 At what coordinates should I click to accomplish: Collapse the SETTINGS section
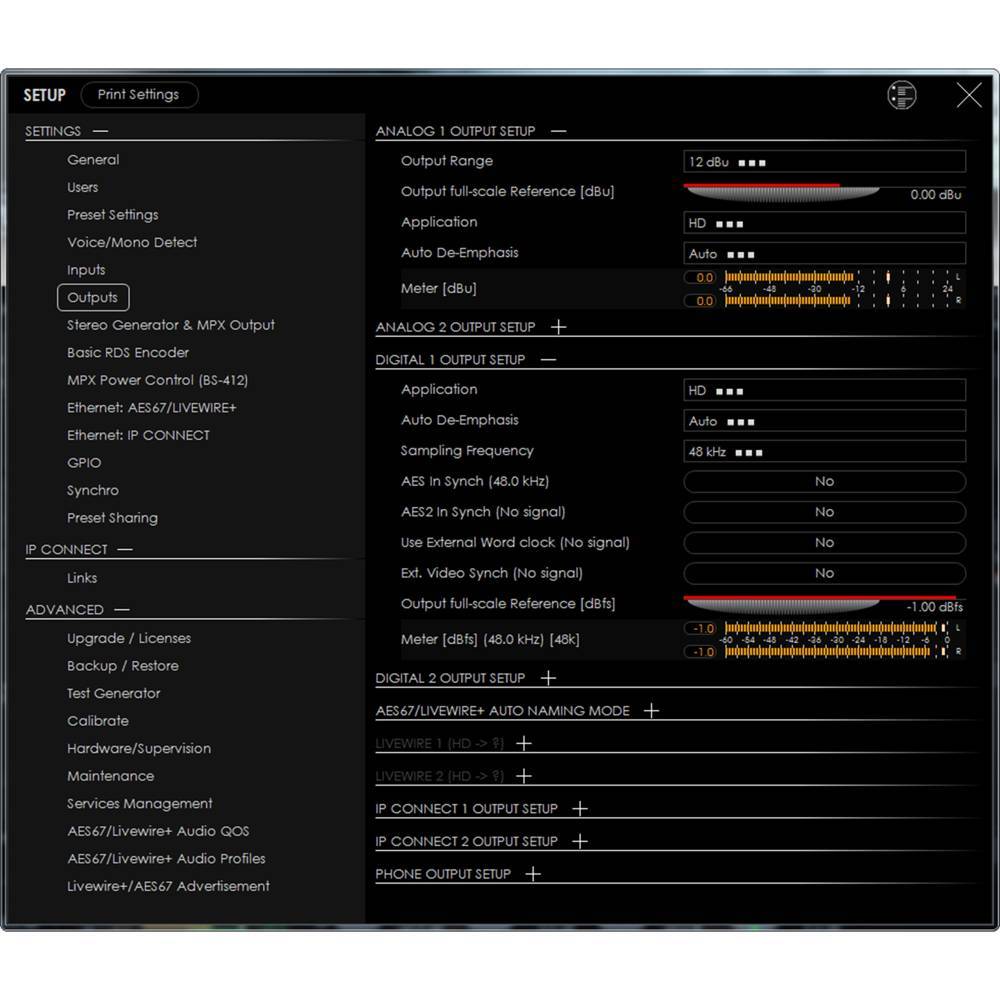(101, 131)
